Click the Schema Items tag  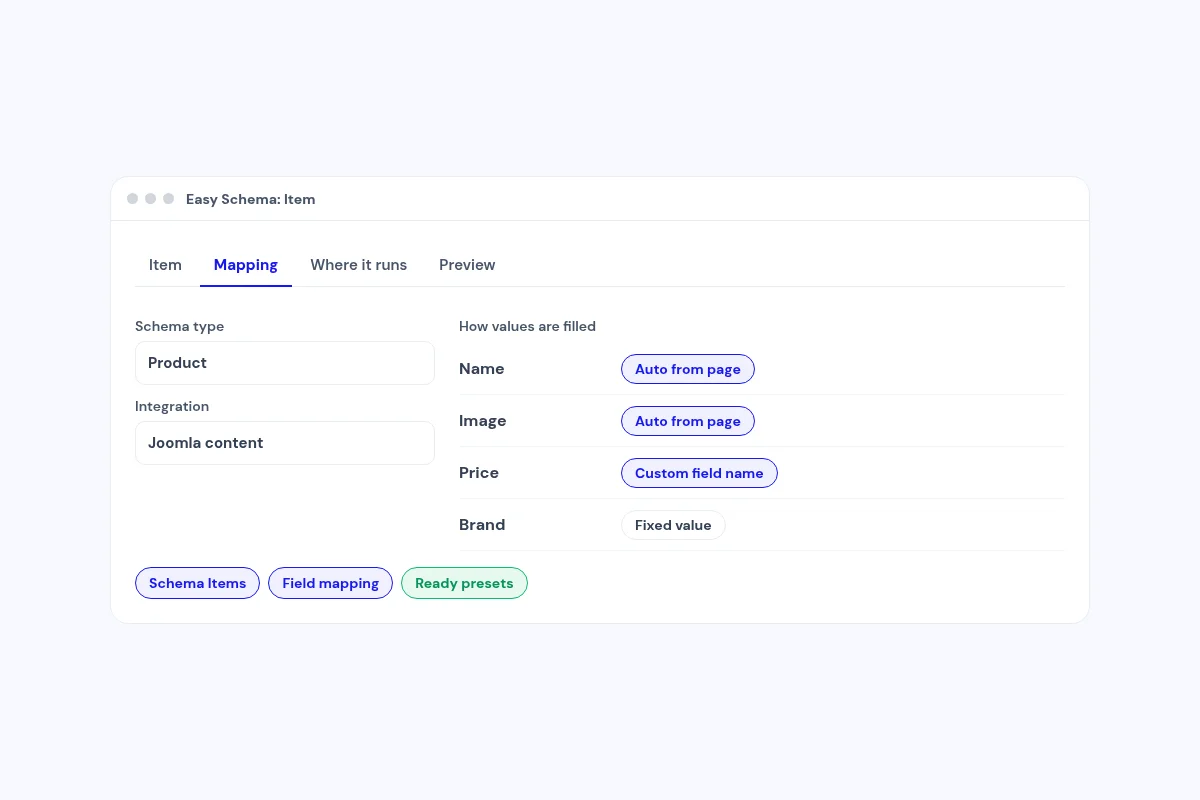(x=197, y=583)
